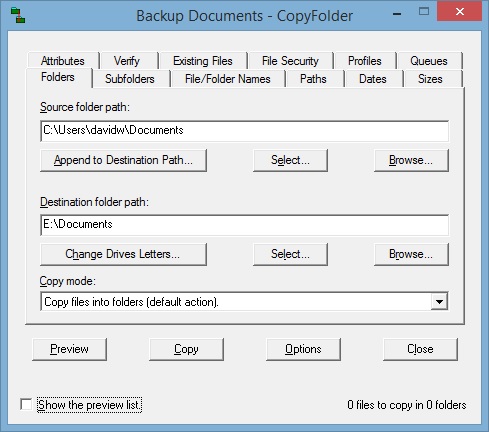Click into the Destination folder path field
Screen dimensions: 489x432
point(244,225)
